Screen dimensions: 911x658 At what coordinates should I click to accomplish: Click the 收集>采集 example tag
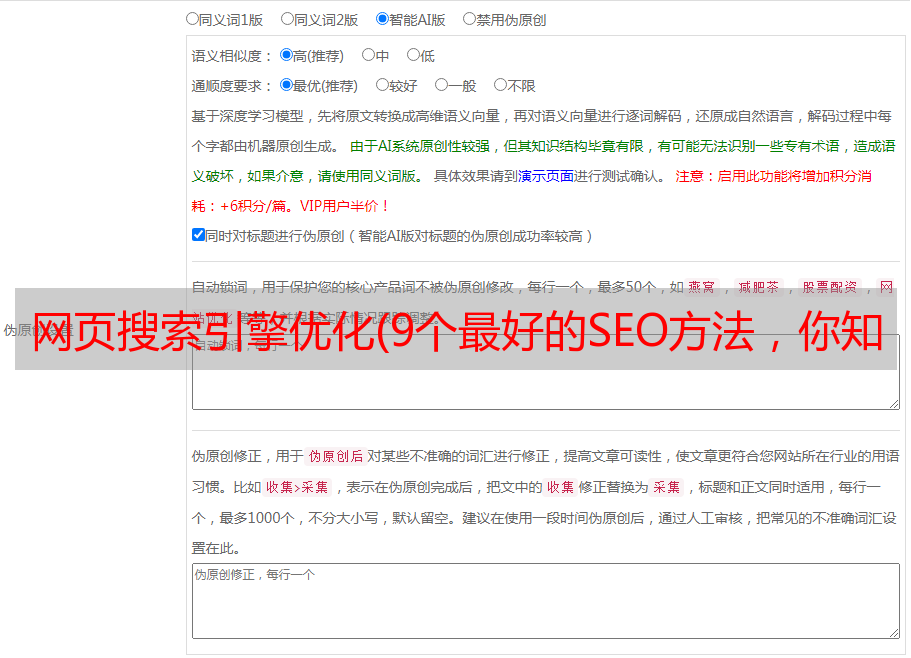[297, 487]
